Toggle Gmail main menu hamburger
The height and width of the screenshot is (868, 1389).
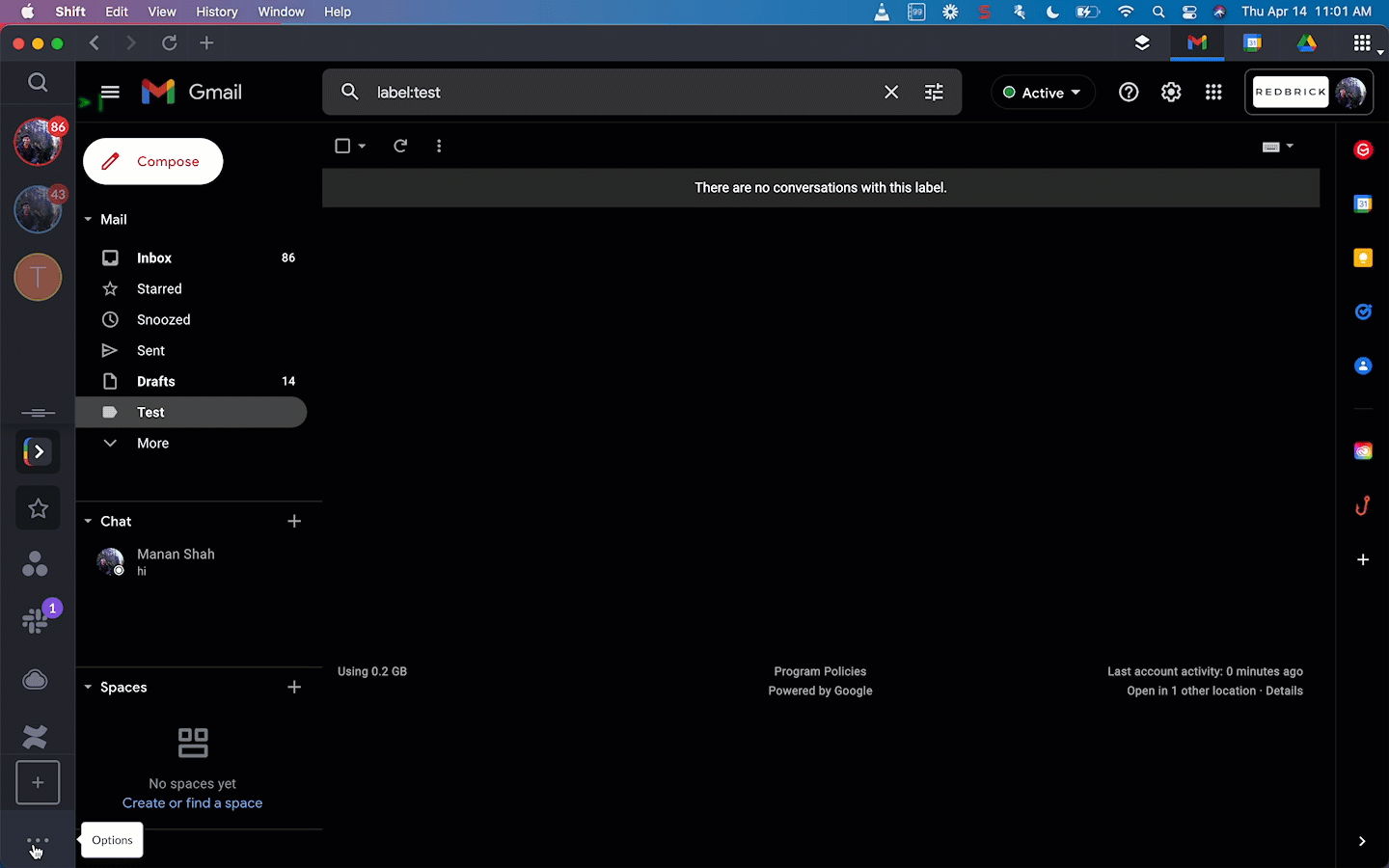tap(110, 93)
